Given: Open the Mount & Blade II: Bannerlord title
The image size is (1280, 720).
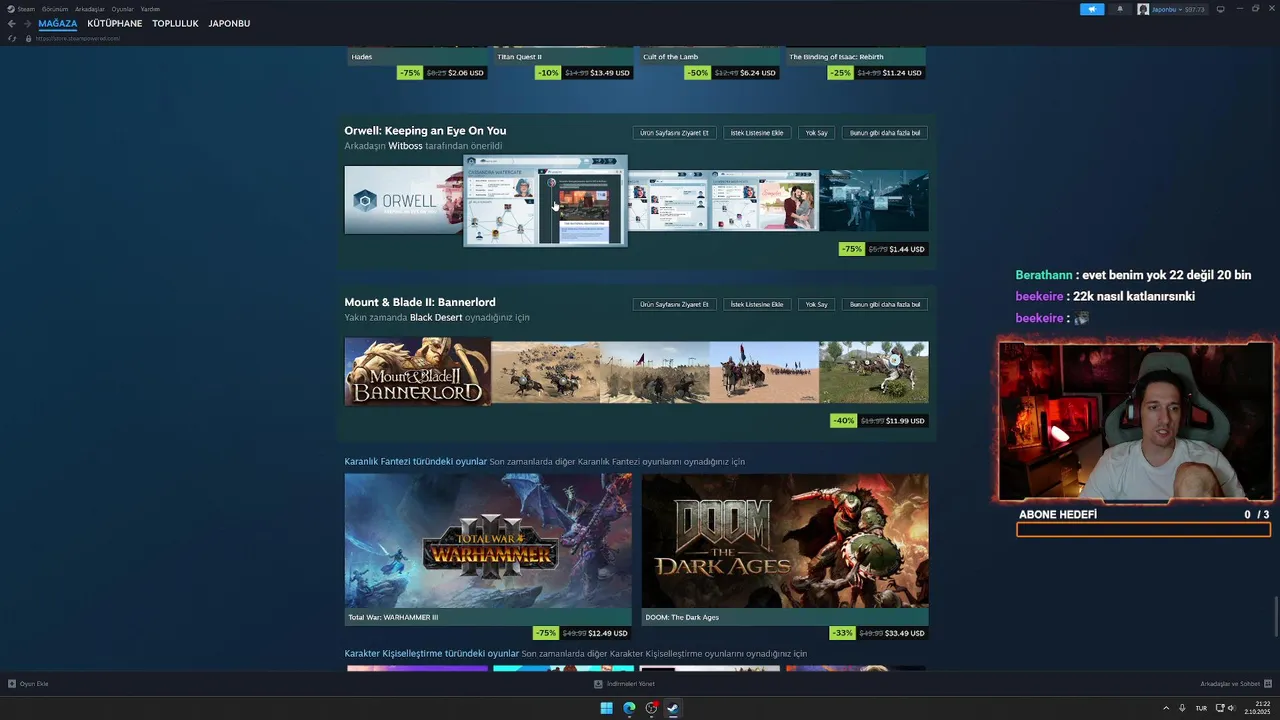Looking at the screenshot, I should click(x=420, y=302).
